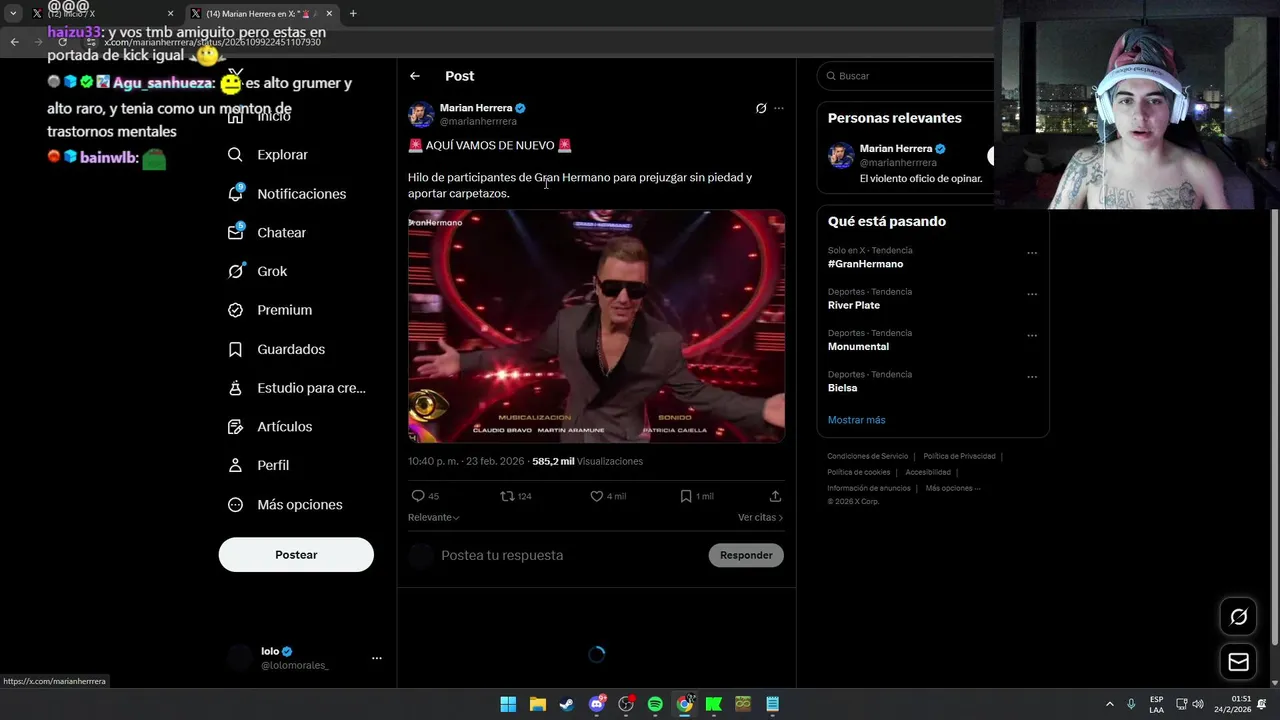Screen dimensions: 1280x720
Task: Open Guardados bookmarks
Action: (x=276, y=349)
